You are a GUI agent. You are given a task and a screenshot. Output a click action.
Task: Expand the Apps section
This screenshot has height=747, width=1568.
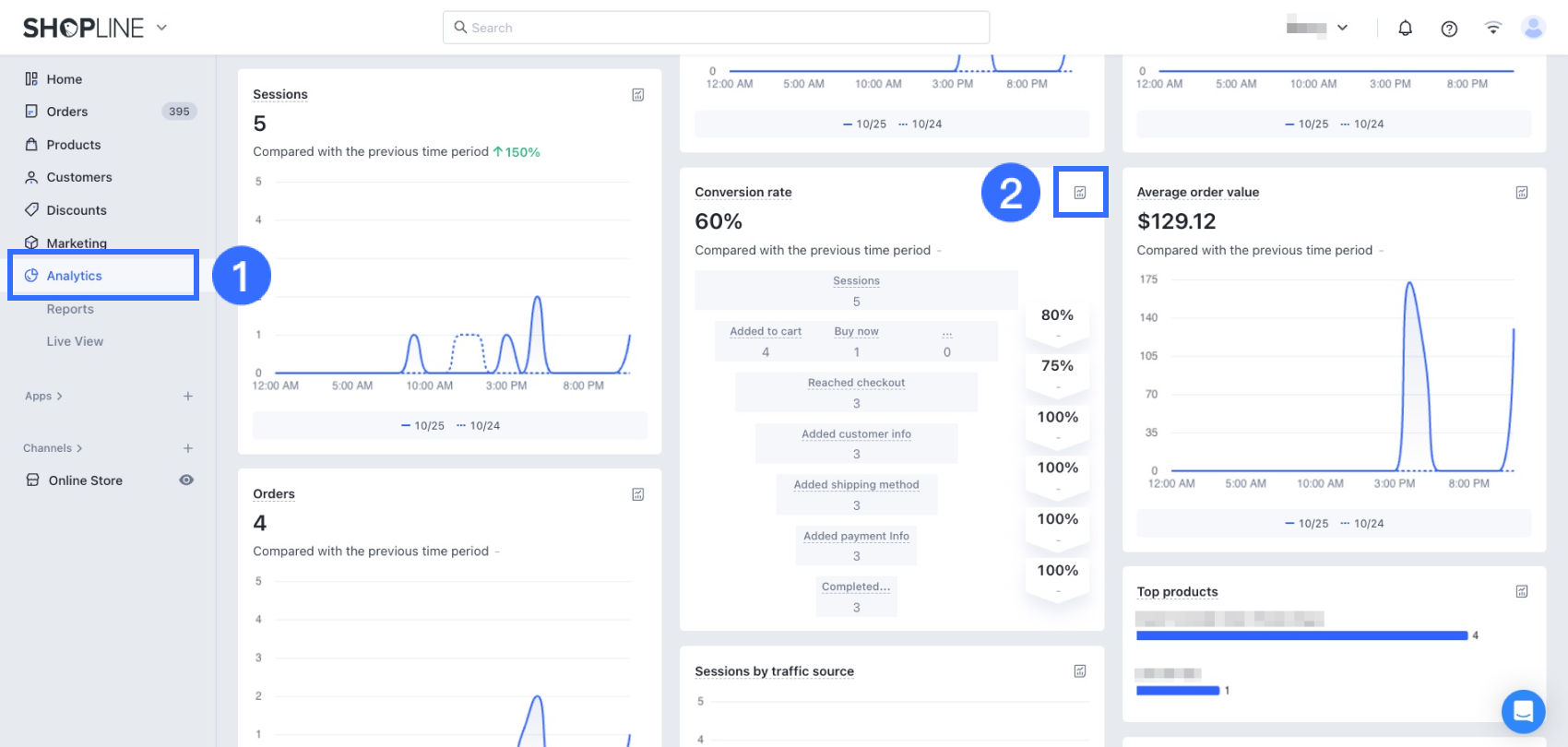[x=43, y=397]
